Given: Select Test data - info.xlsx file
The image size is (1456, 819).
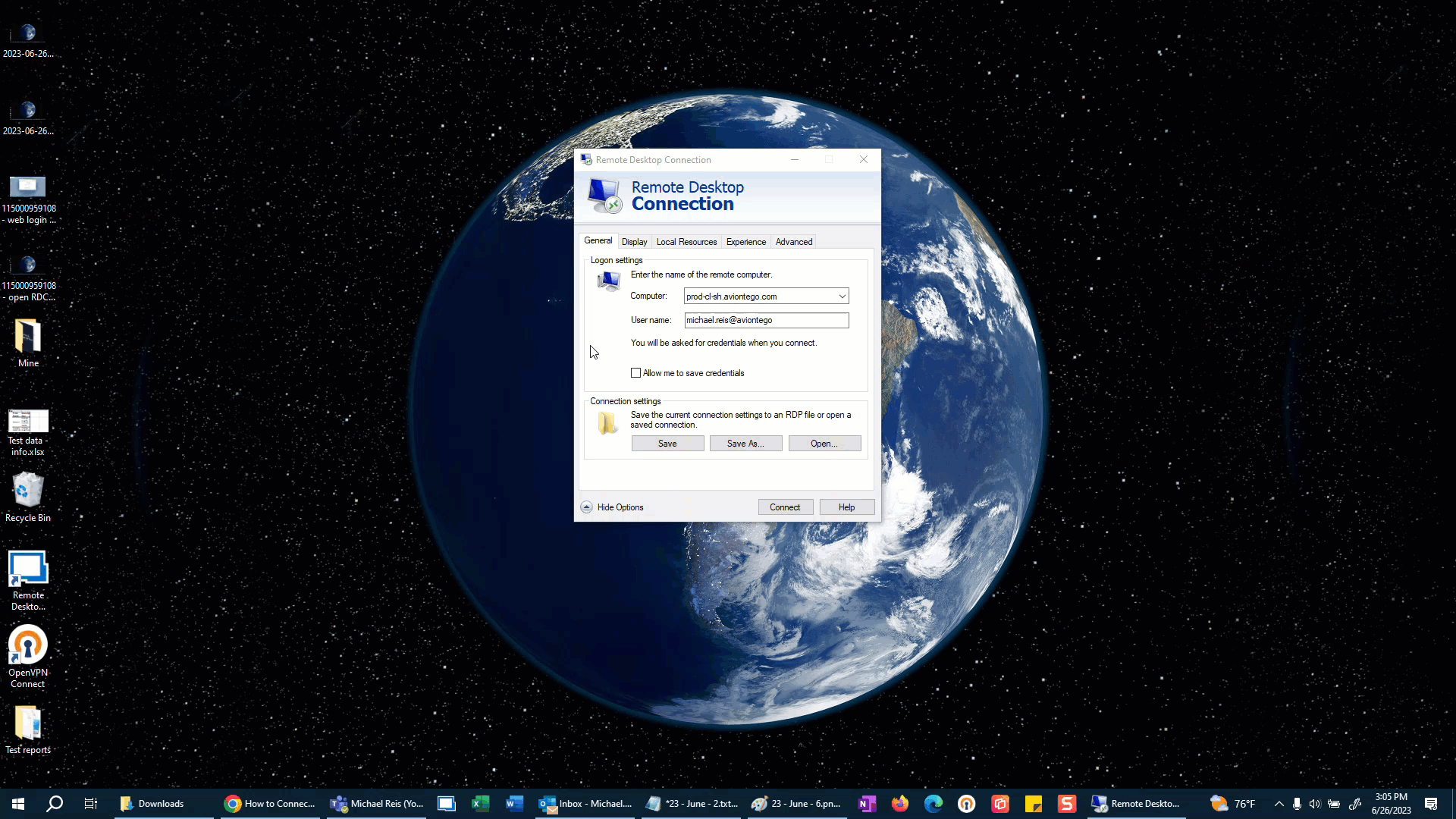Looking at the screenshot, I should 28,432.
